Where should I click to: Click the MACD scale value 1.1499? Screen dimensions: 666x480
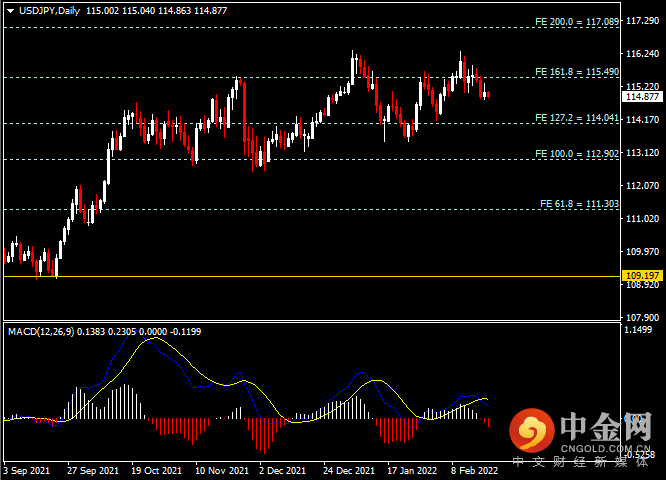[638, 329]
